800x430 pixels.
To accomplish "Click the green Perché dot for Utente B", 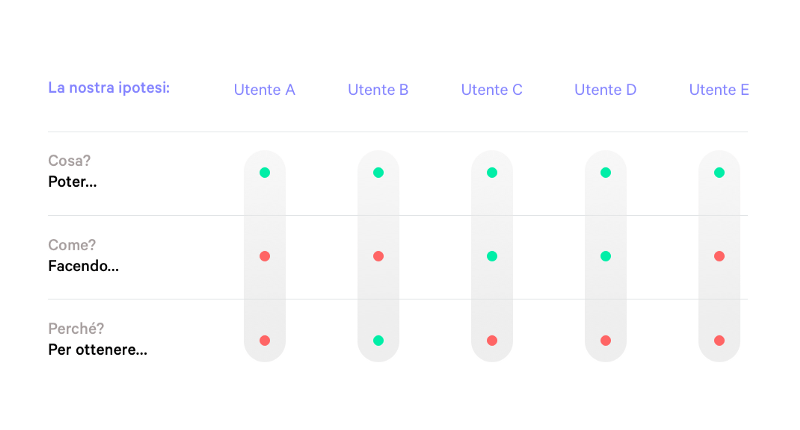I will click(378, 341).
